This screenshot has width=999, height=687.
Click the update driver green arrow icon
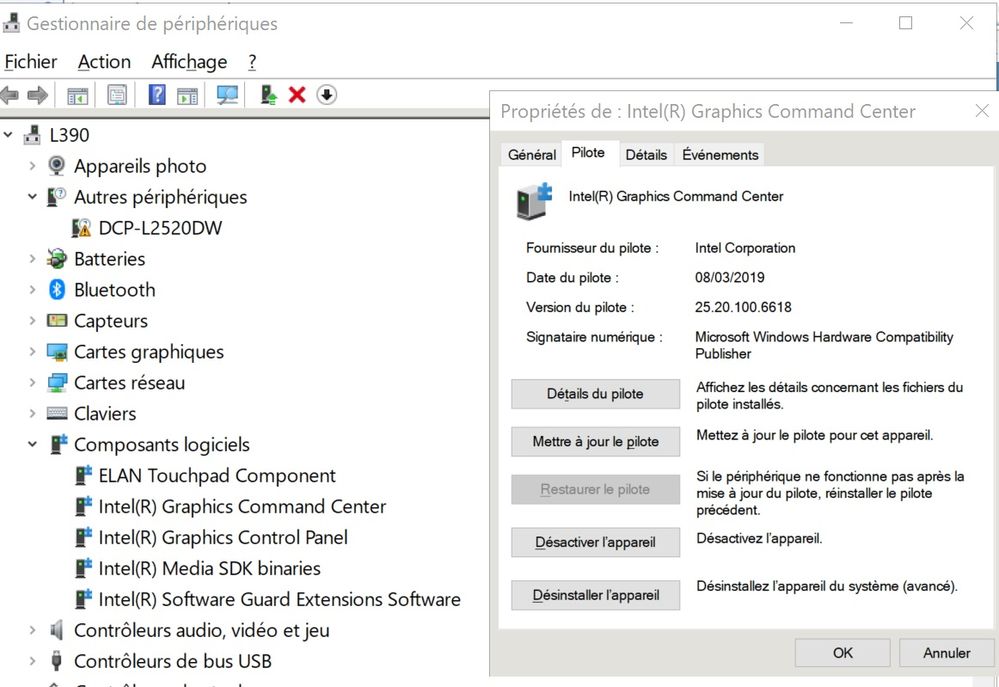(268, 95)
